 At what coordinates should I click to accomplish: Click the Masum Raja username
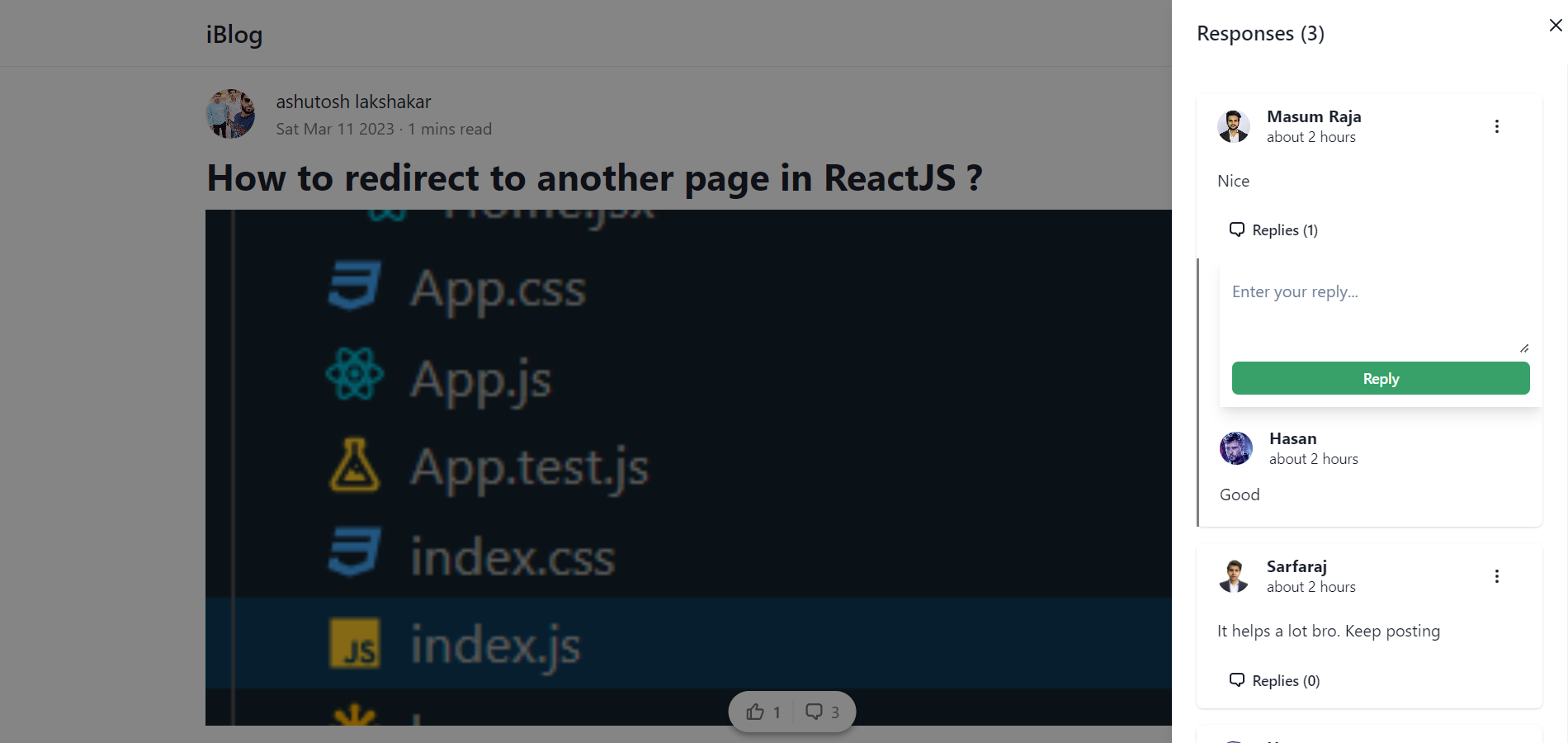coord(1314,116)
